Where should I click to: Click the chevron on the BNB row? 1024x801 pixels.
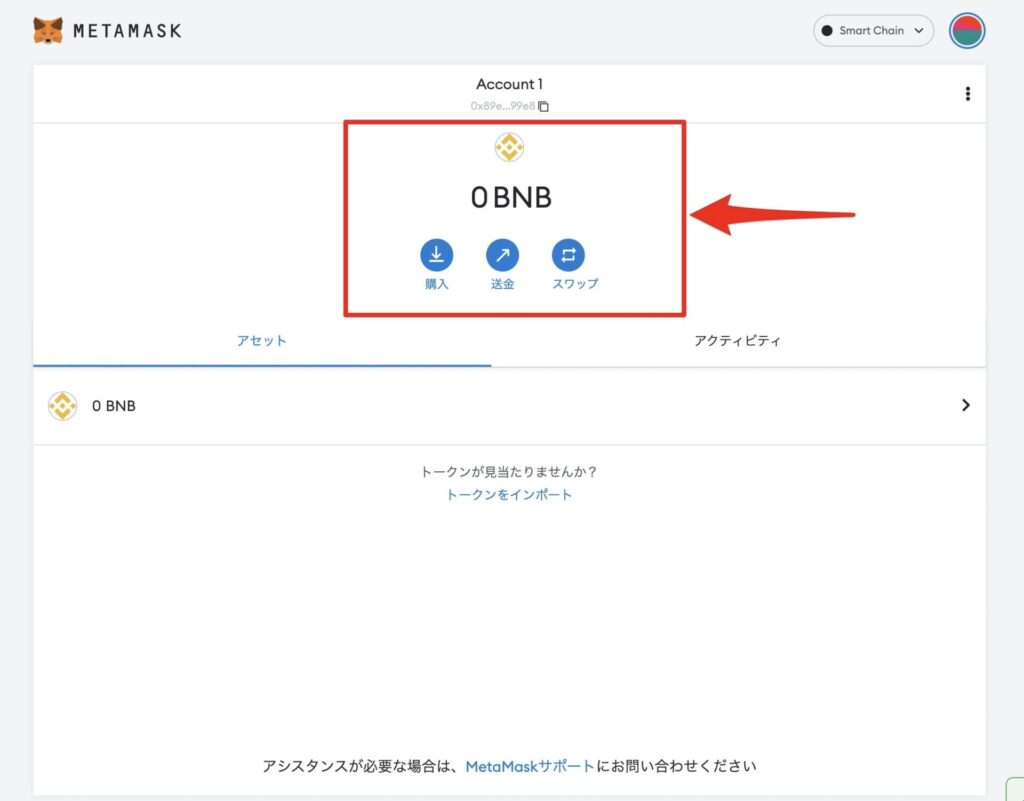966,405
